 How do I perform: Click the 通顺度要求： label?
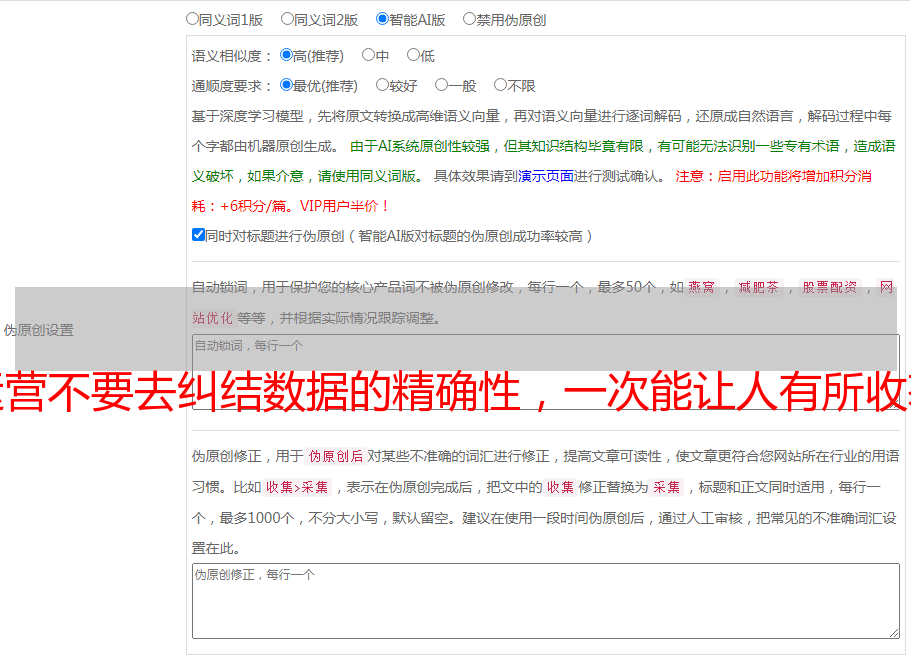click(232, 86)
